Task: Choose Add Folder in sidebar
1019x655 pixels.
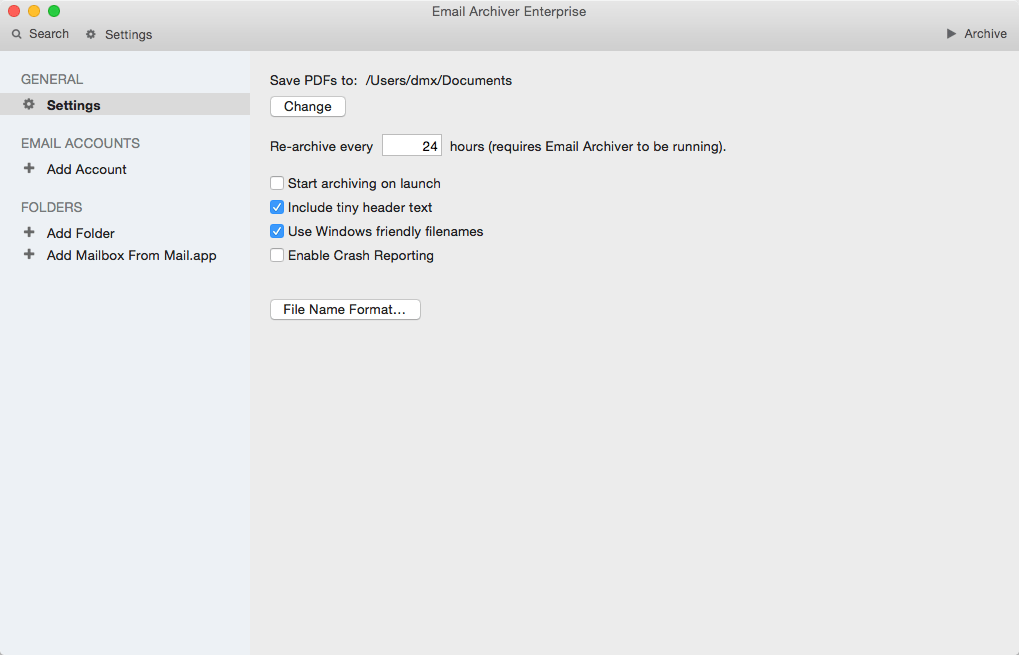Action: 81,233
